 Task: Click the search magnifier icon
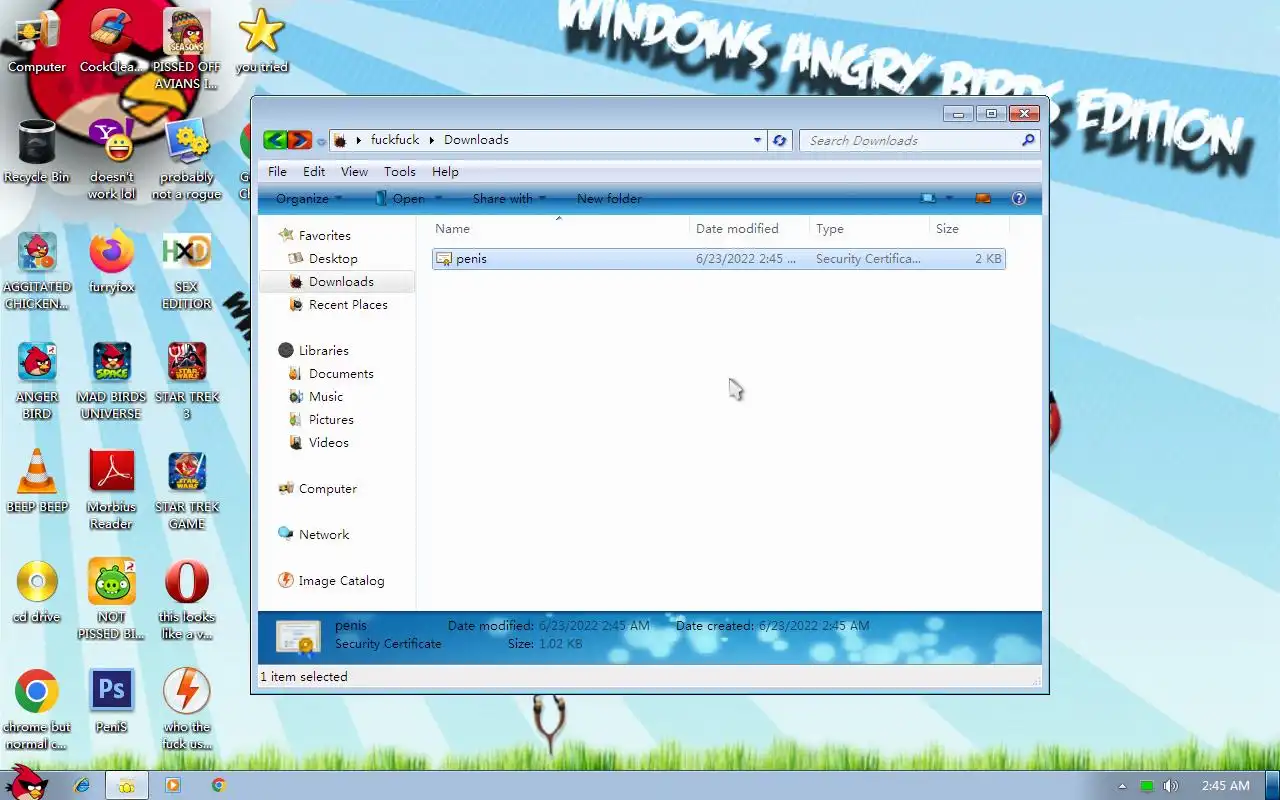tap(1028, 140)
